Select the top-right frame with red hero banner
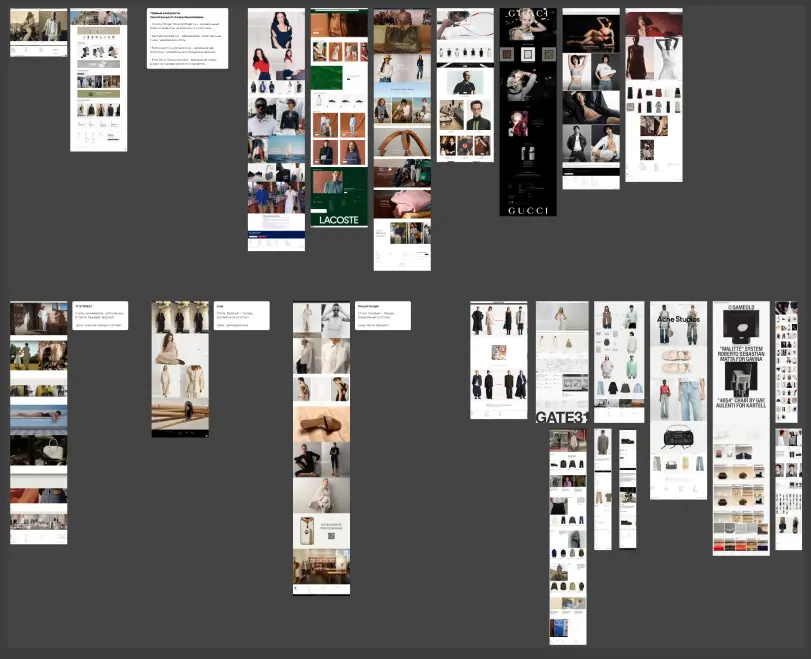This screenshot has height=659, width=811. click(x=653, y=95)
